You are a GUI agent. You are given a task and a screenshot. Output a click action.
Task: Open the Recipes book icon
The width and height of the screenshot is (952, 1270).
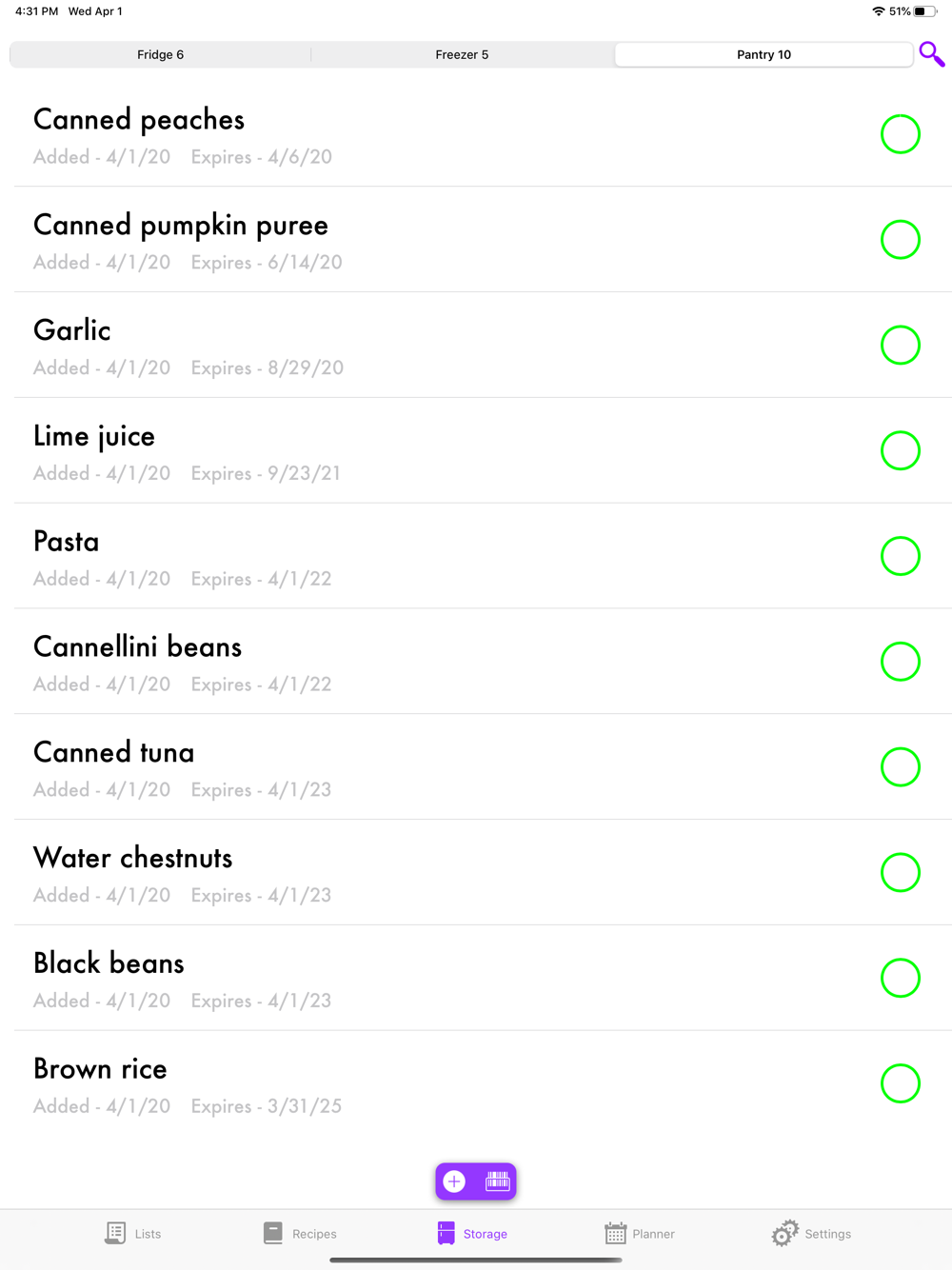(x=273, y=1233)
